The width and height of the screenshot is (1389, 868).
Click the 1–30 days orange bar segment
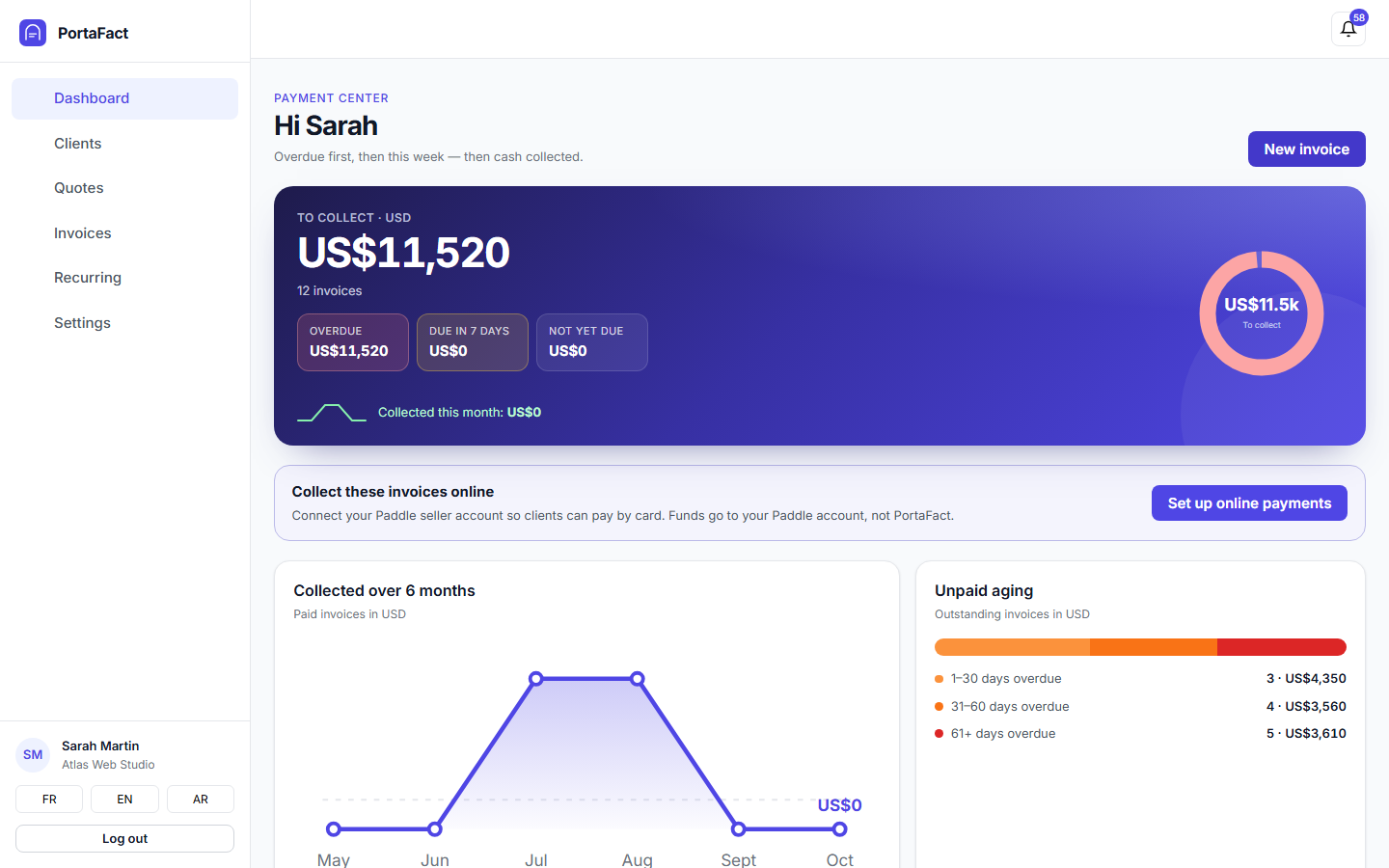(x=1012, y=648)
